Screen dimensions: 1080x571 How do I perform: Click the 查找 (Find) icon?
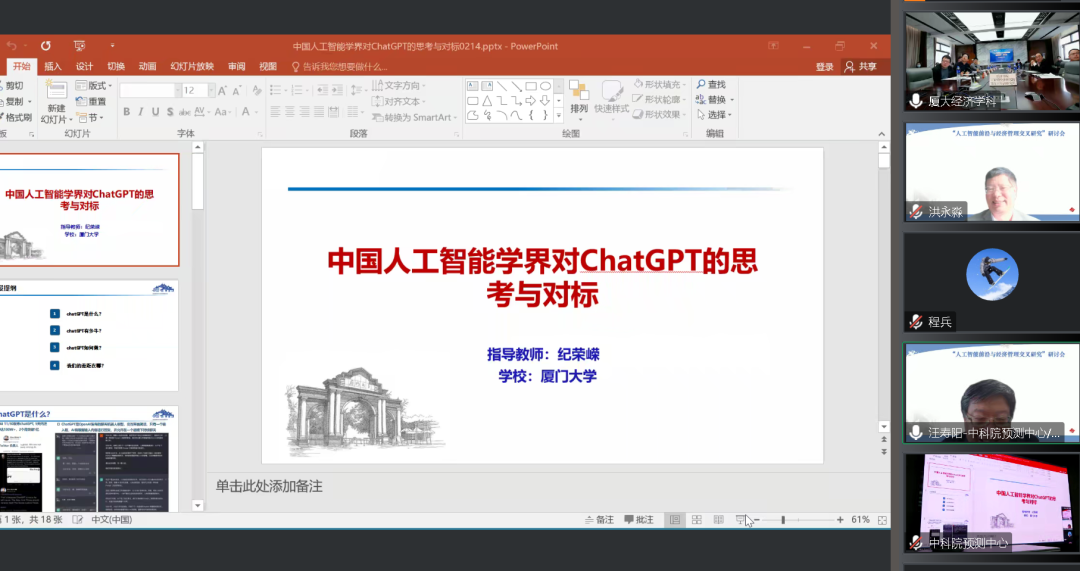click(x=710, y=85)
